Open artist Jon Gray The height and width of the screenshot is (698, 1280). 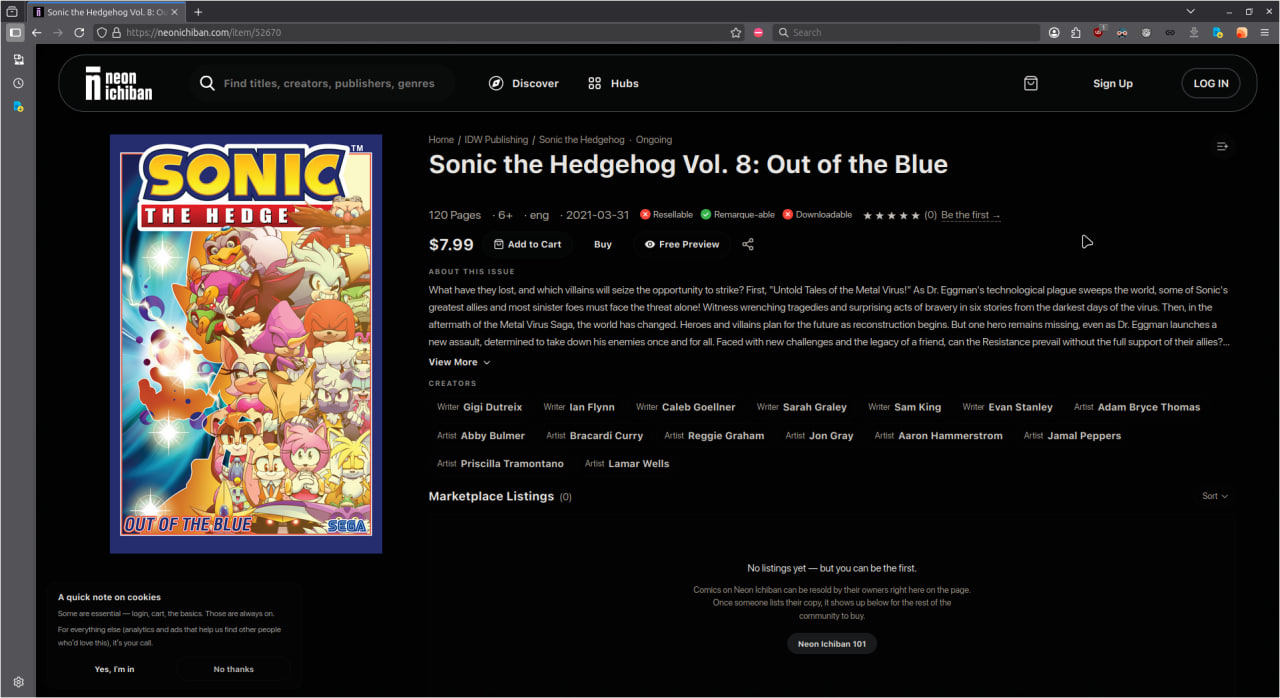(x=819, y=436)
